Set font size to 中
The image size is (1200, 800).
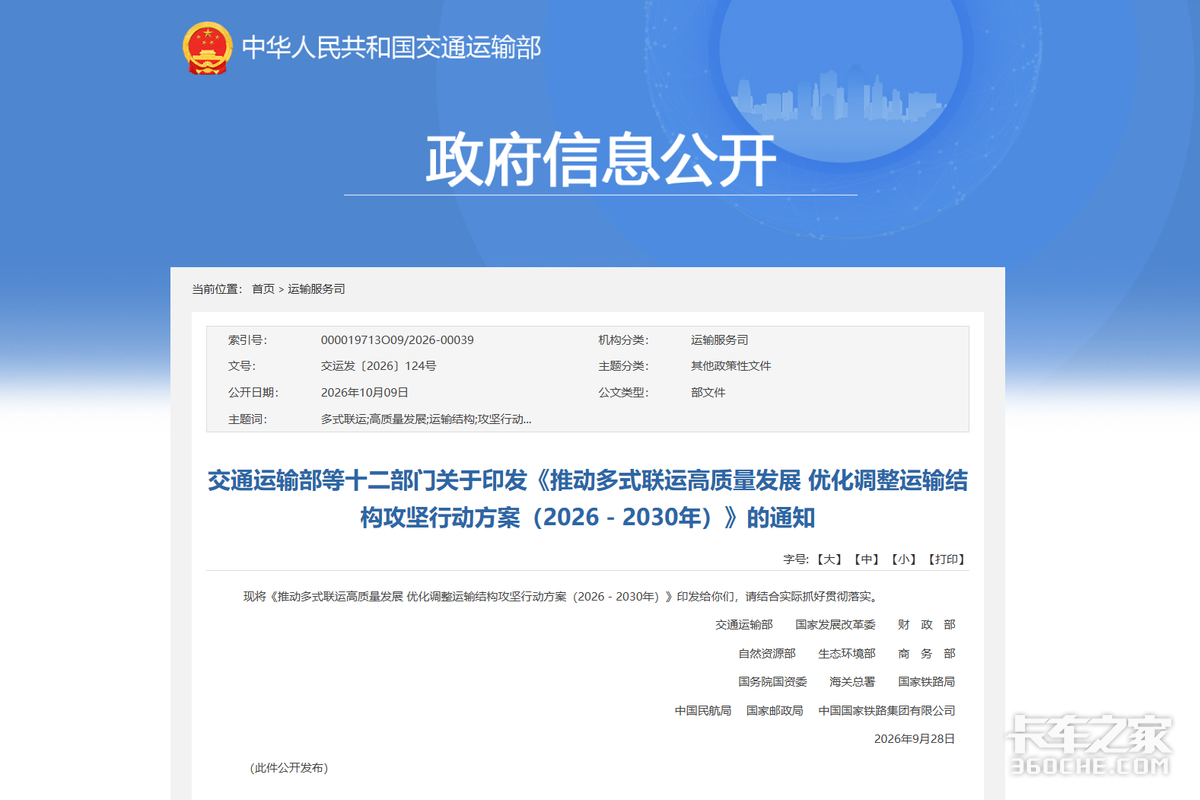click(867, 559)
